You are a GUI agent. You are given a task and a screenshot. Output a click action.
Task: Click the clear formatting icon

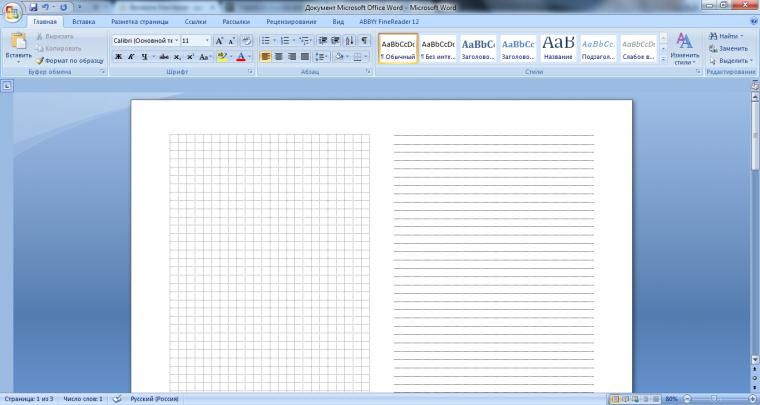(x=246, y=40)
